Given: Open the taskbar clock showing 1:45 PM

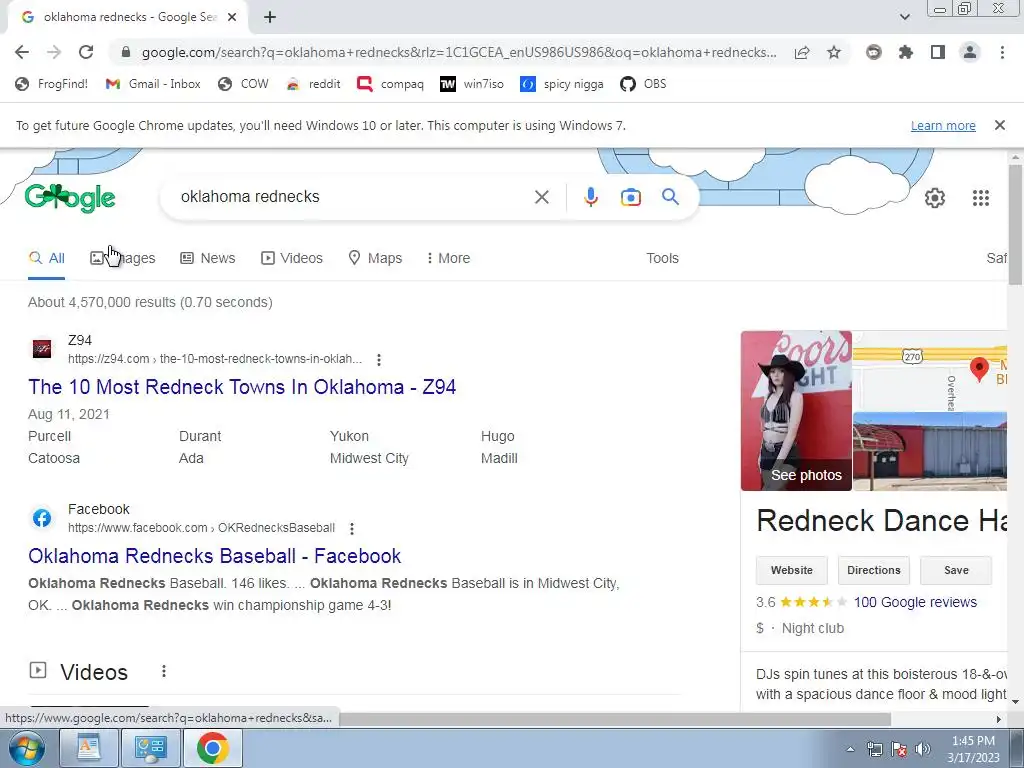Looking at the screenshot, I should 974,749.
